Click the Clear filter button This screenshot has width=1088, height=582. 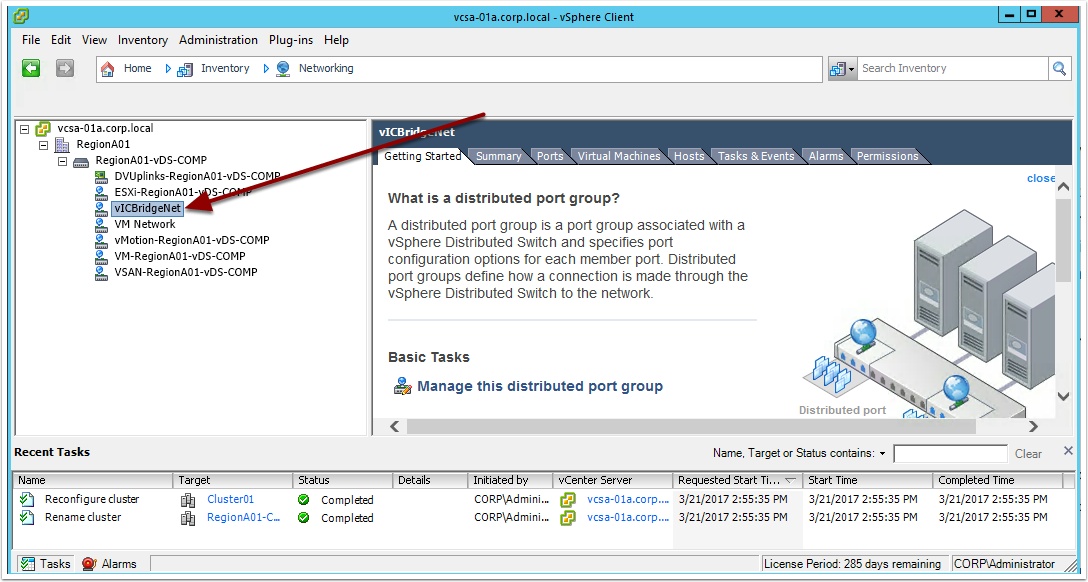(1028, 454)
